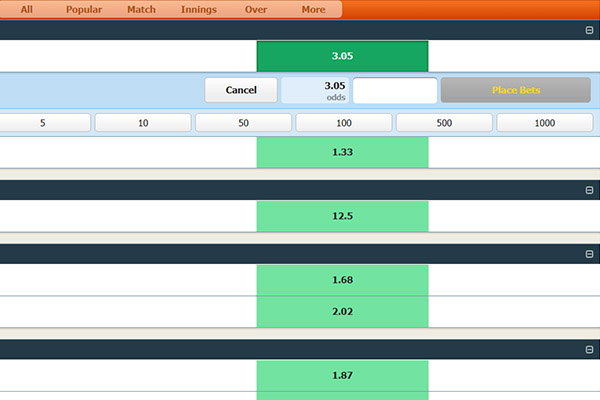
Task: Select the 1.33 odds cell
Action: click(x=342, y=152)
